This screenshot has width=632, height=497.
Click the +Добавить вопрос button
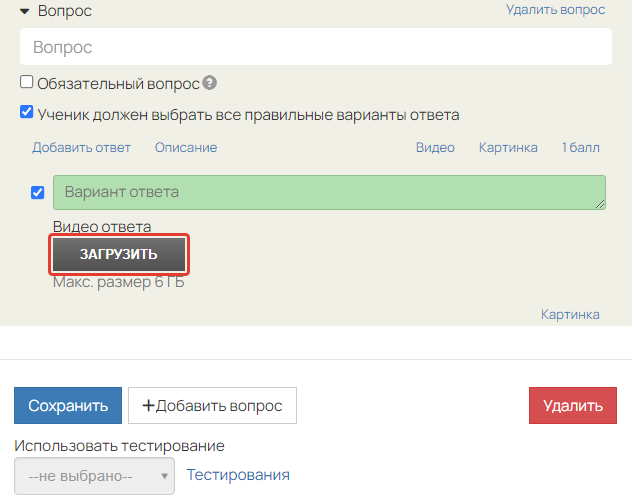pyautogui.click(x=212, y=406)
